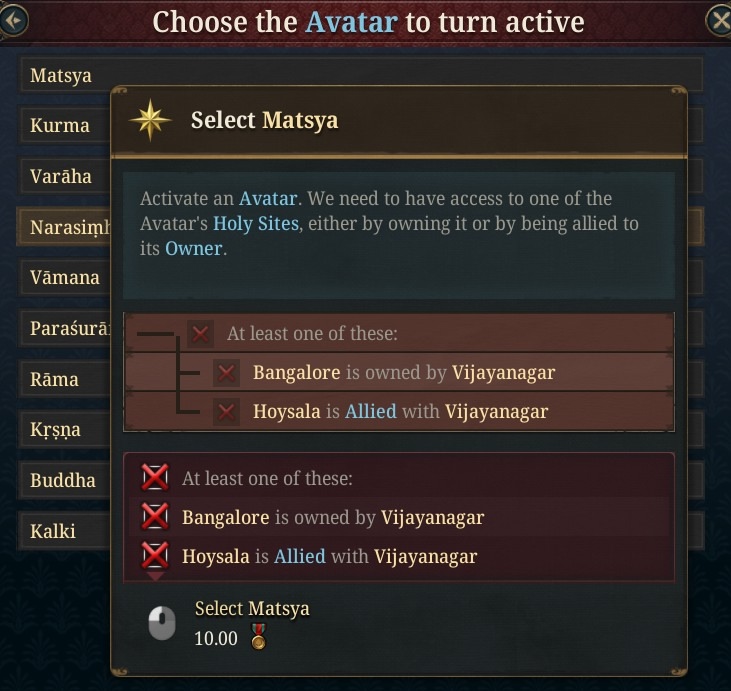Click the Allied link in upper Hoysala condition
This screenshot has width=731, height=691.
tap(371, 412)
